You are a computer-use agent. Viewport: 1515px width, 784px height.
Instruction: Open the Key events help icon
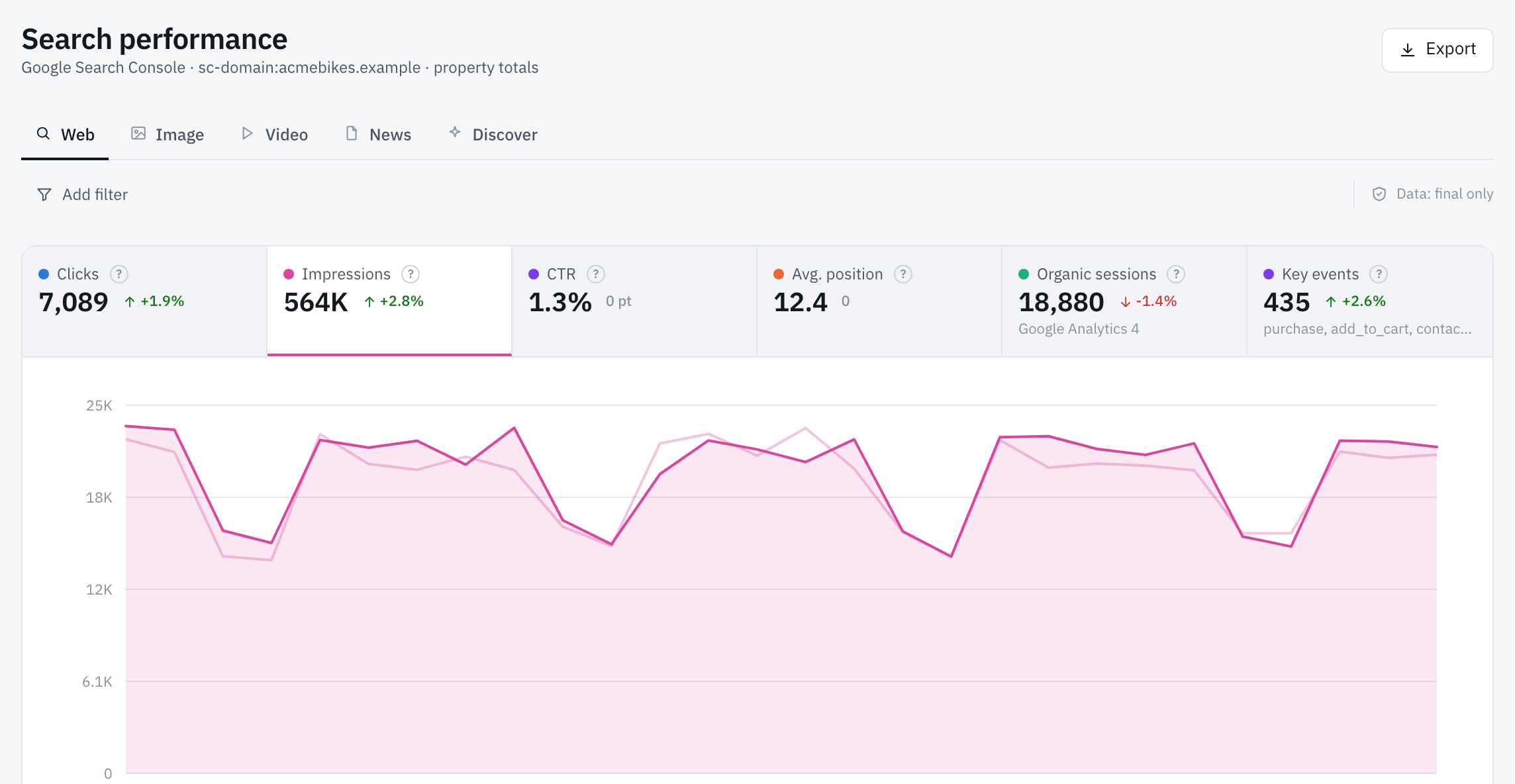(x=1379, y=274)
